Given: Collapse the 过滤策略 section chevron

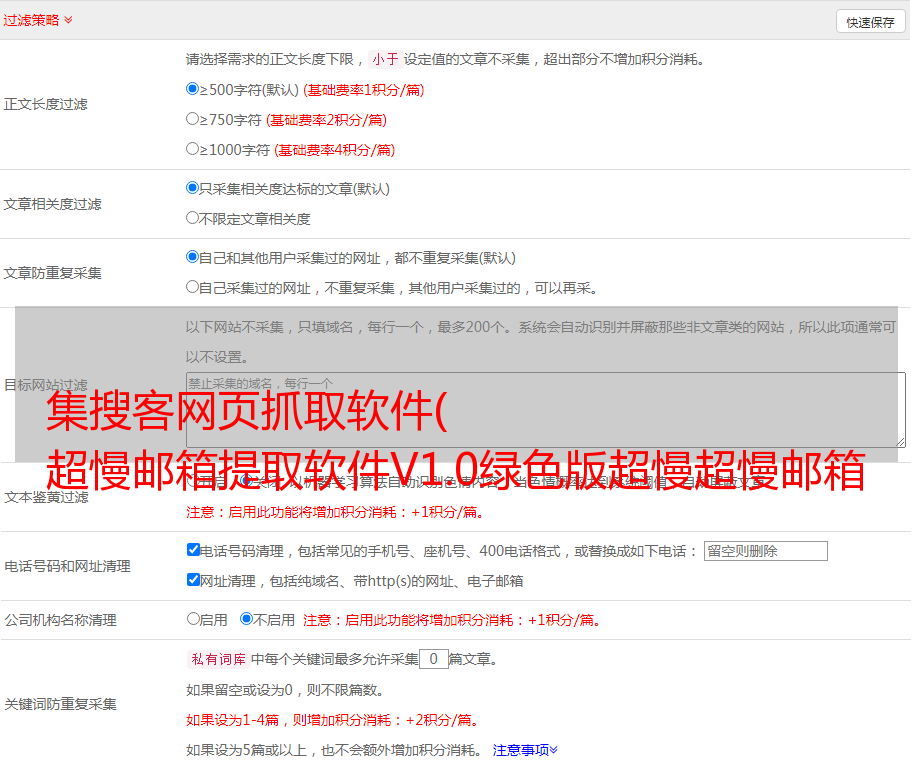Looking at the screenshot, I should (x=68, y=20).
